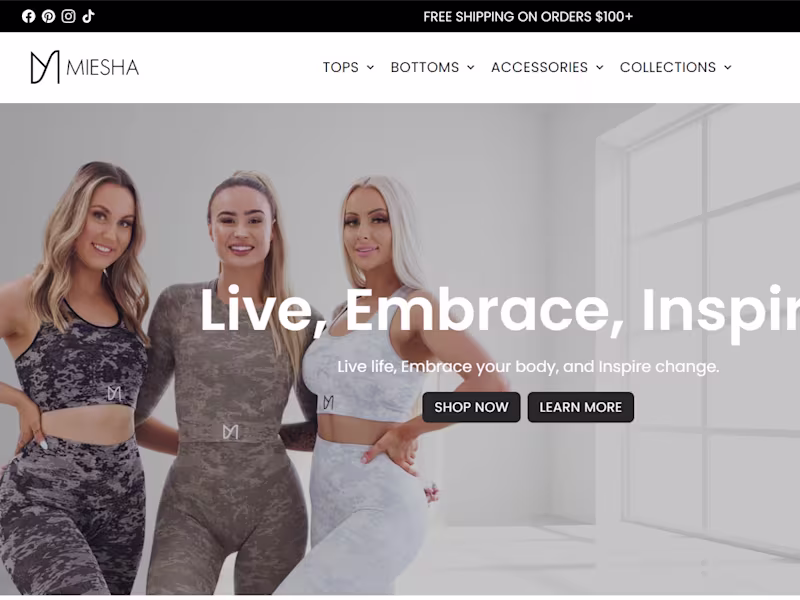The width and height of the screenshot is (800, 600).
Task: Click the LEARN MORE button
Action: [x=581, y=407]
